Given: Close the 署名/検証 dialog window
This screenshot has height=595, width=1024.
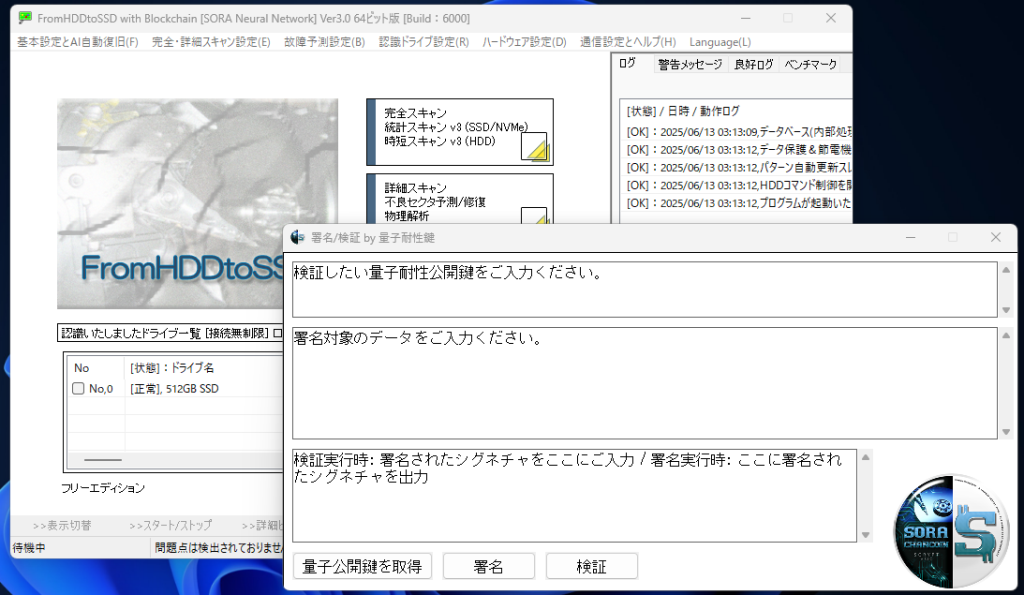Looking at the screenshot, I should 995,237.
